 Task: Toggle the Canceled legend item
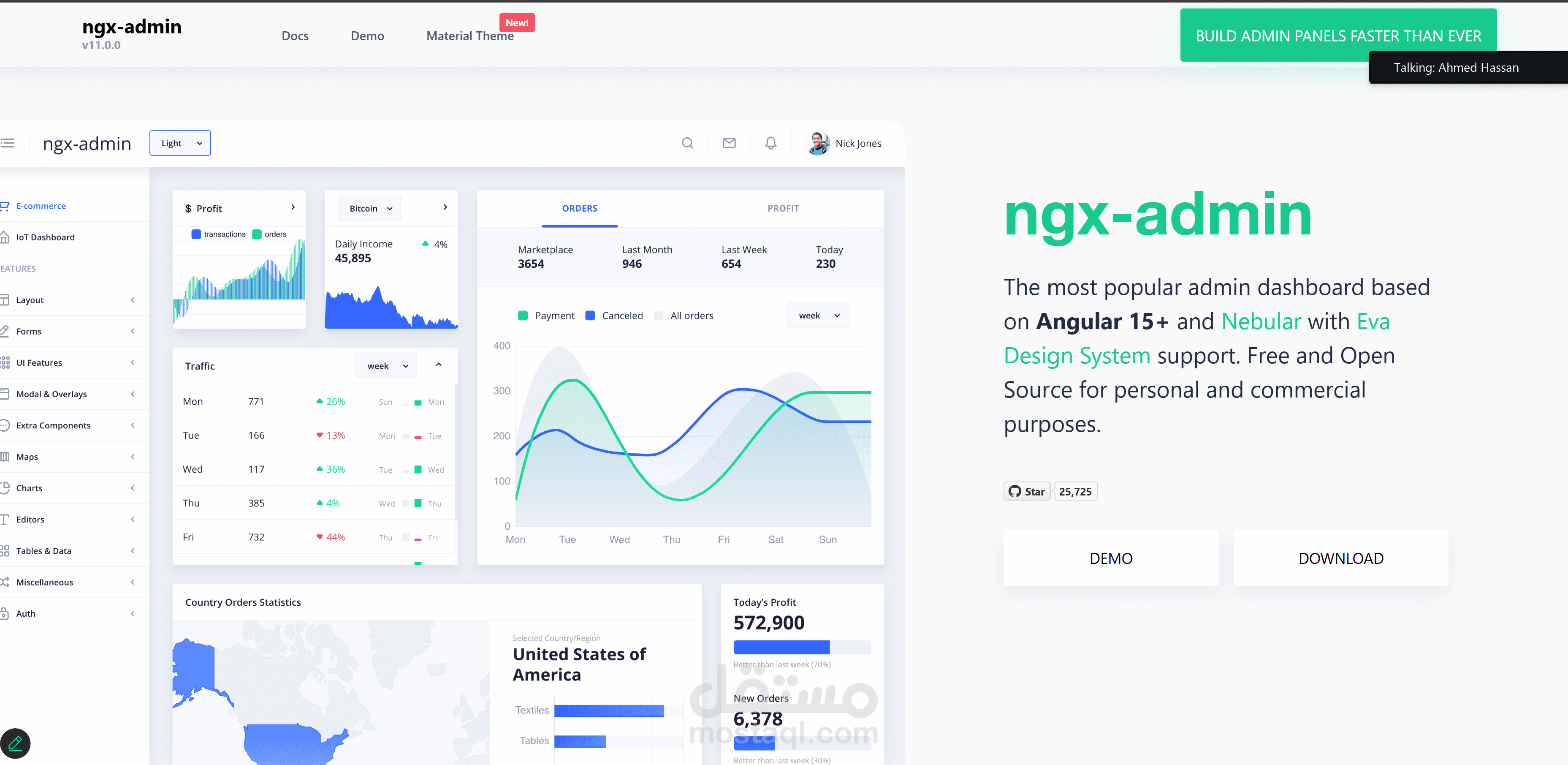tap(614, 315)
